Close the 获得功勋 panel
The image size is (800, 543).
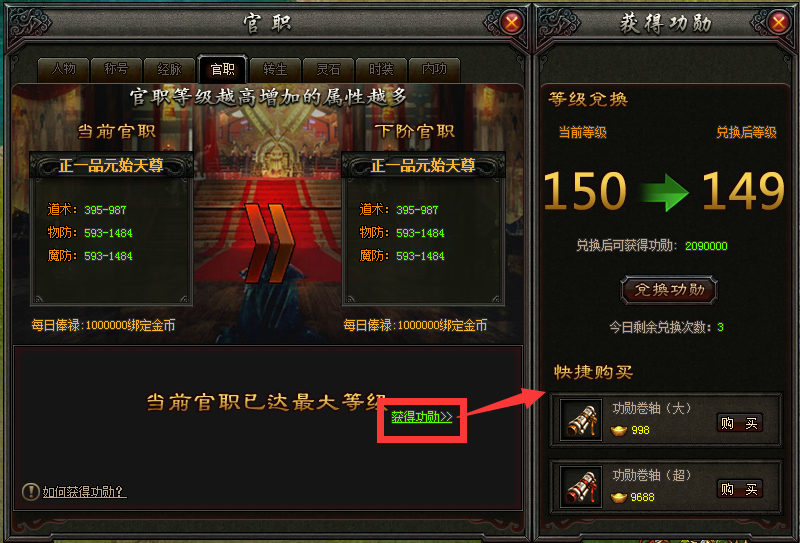coord(778,22)
